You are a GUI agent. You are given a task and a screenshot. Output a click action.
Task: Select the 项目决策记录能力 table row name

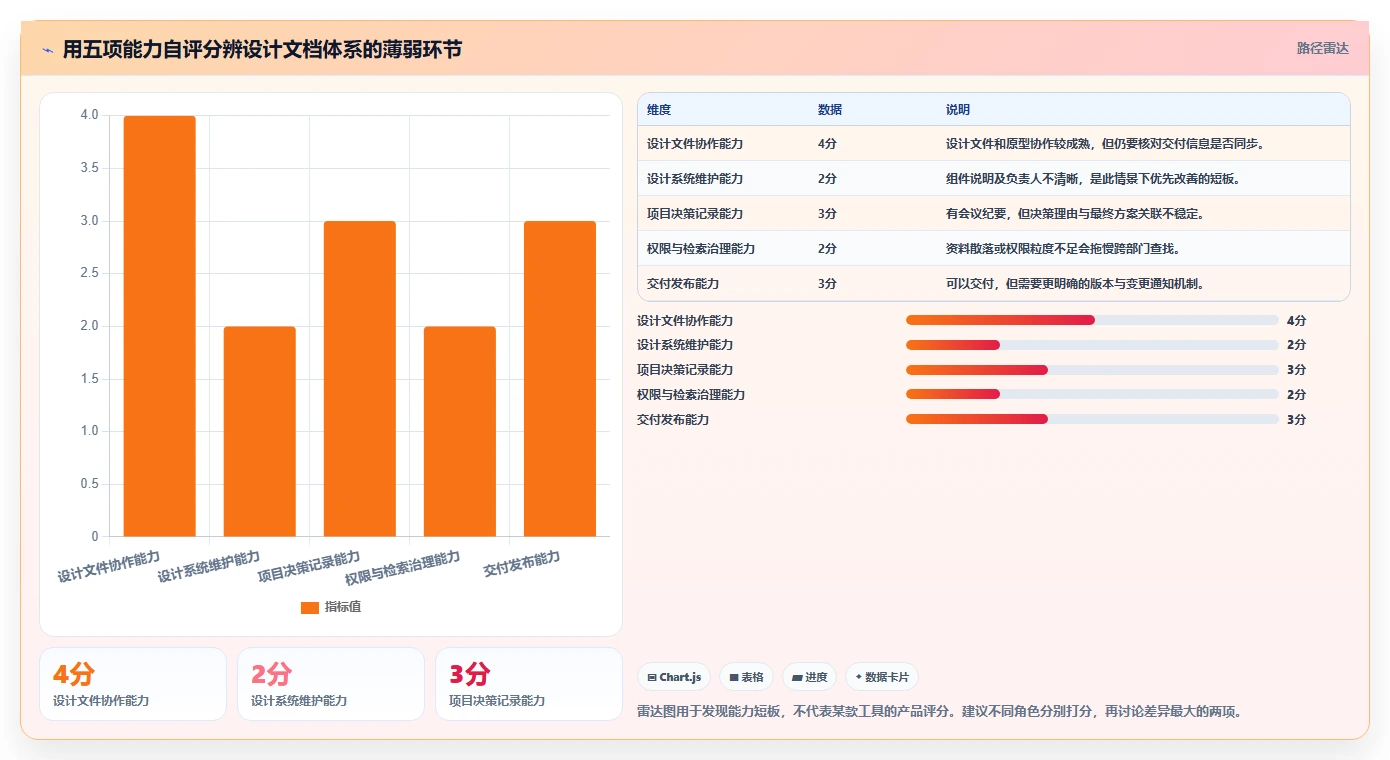695,214
